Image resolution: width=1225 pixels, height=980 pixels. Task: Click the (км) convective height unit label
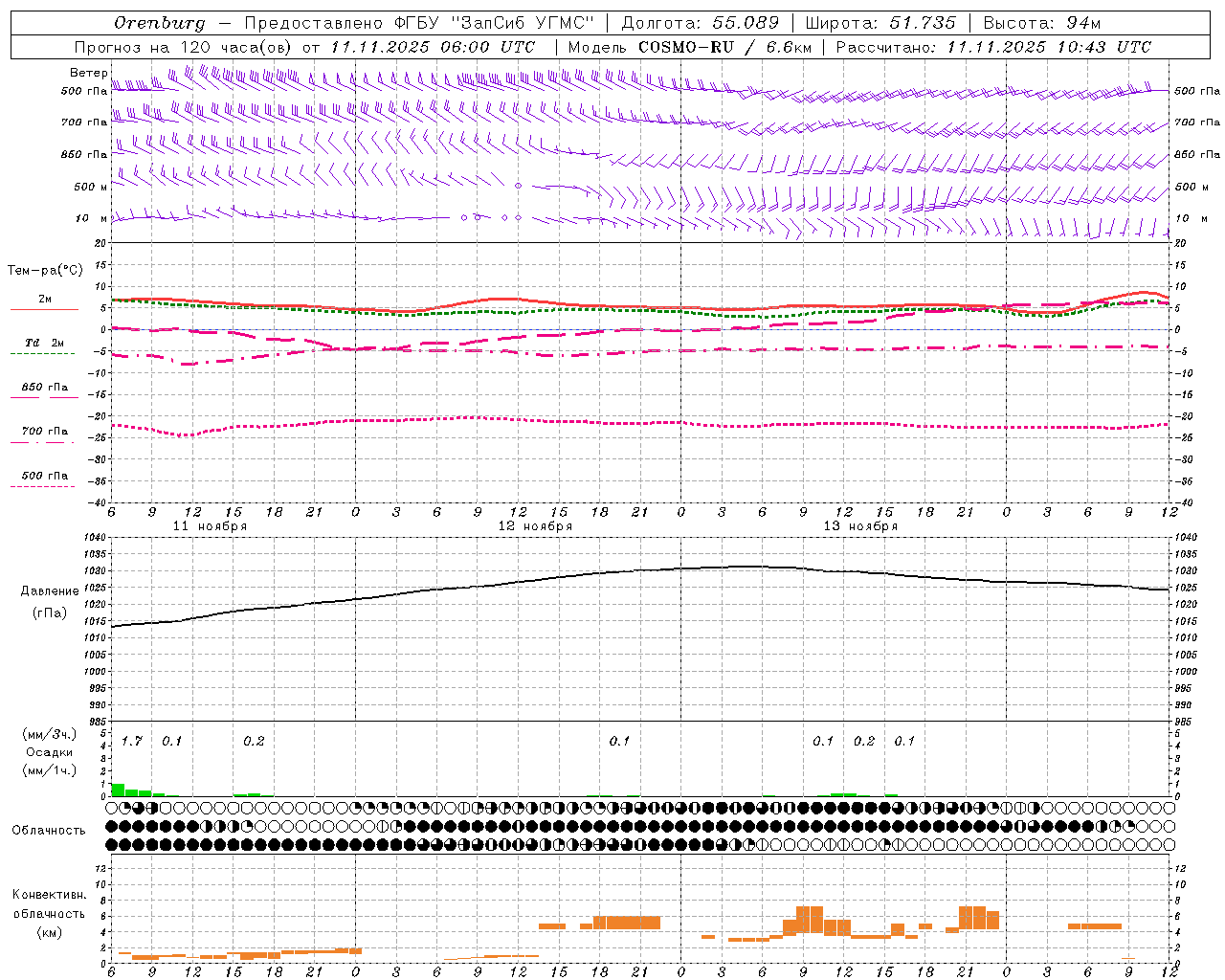click(x=49, y=932)
